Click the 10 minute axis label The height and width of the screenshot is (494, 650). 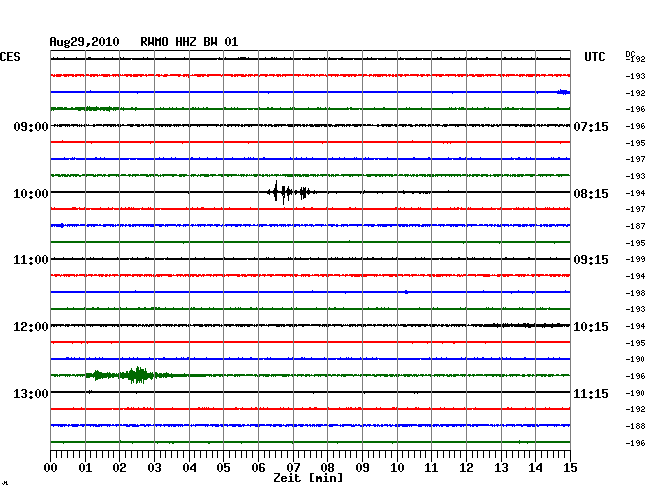(397, 468)
